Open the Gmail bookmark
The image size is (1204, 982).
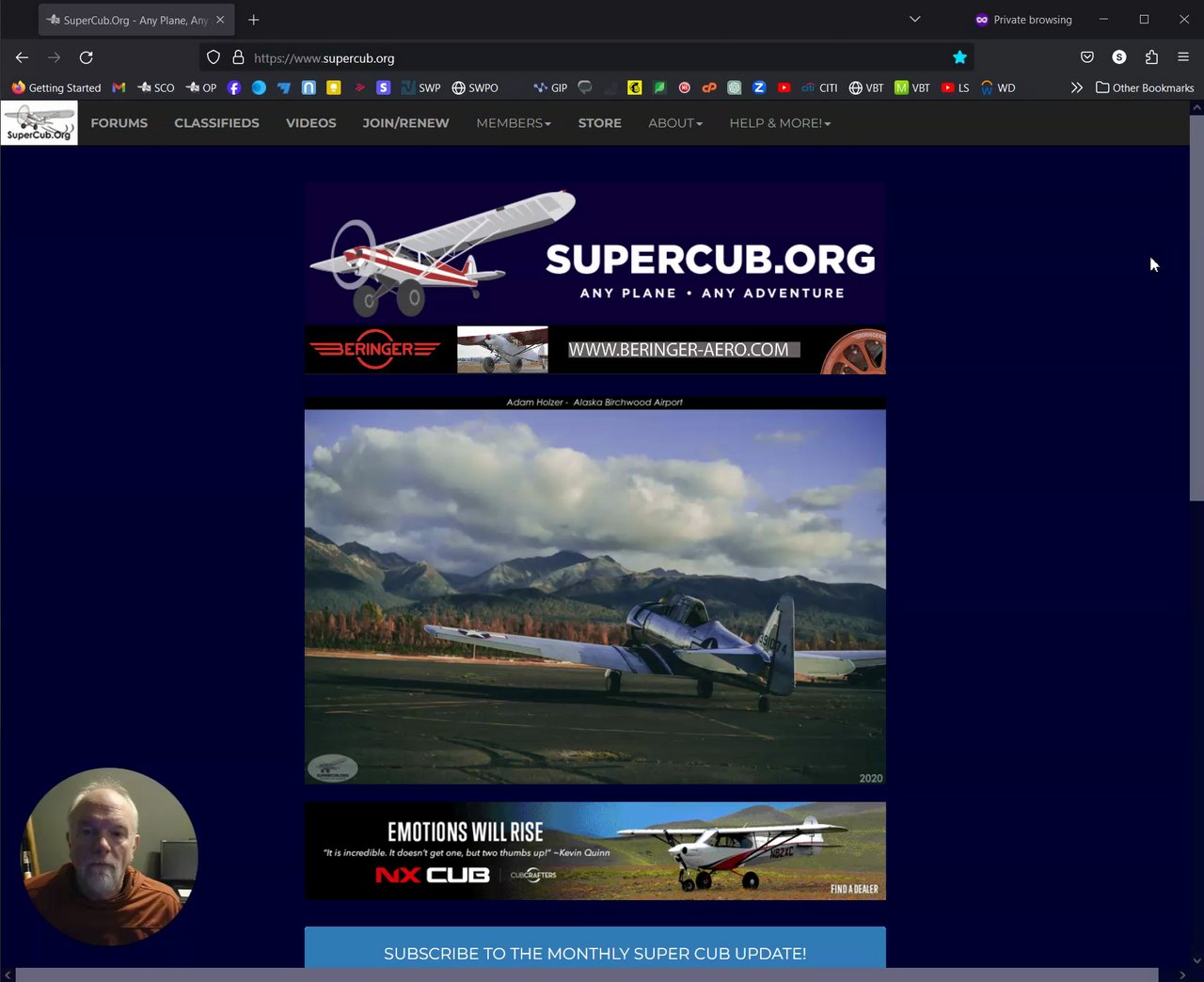[x=119, y=87]
